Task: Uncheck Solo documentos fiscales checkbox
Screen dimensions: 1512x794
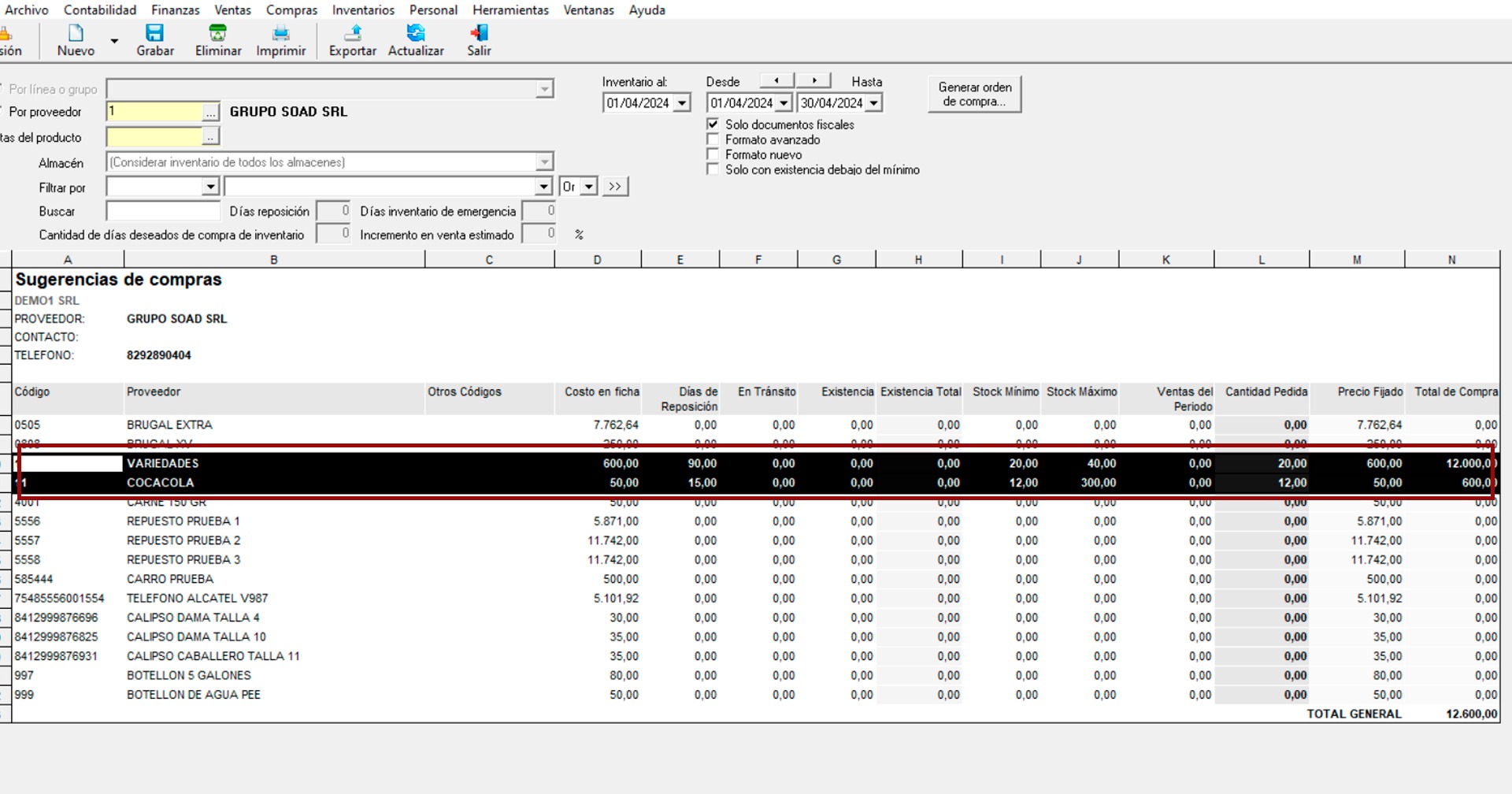Action: click(x=713, y=124)
